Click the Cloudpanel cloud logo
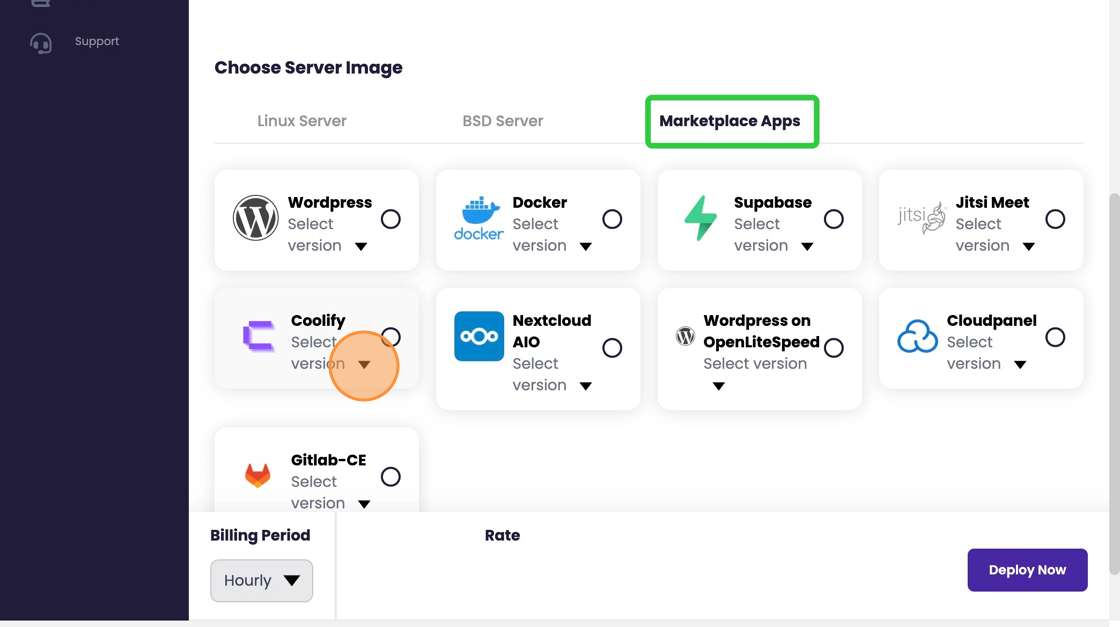Screen dimensions: 1120x627 click(917, 337)
